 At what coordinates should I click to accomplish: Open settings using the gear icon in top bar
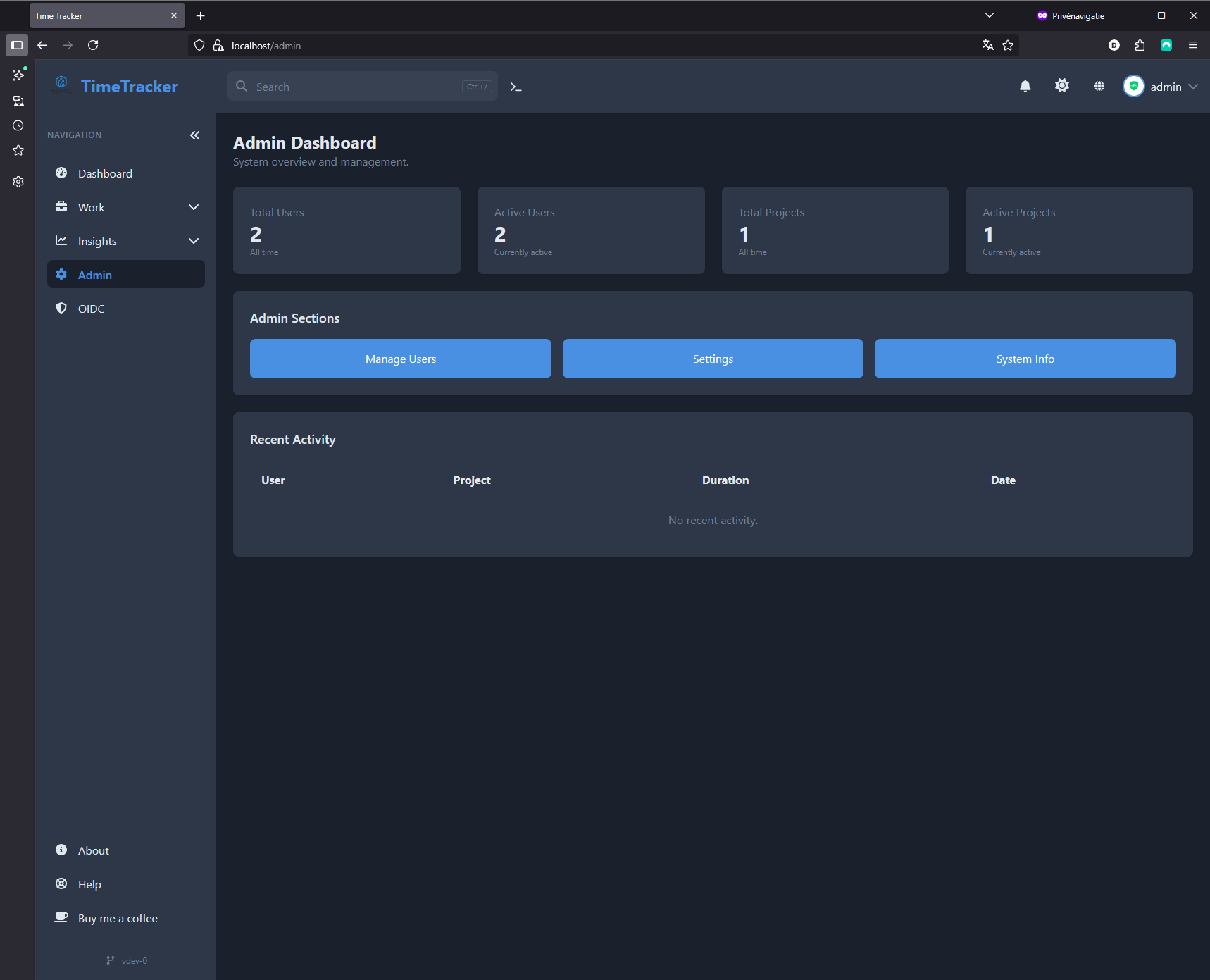[x=1062, y=86]
